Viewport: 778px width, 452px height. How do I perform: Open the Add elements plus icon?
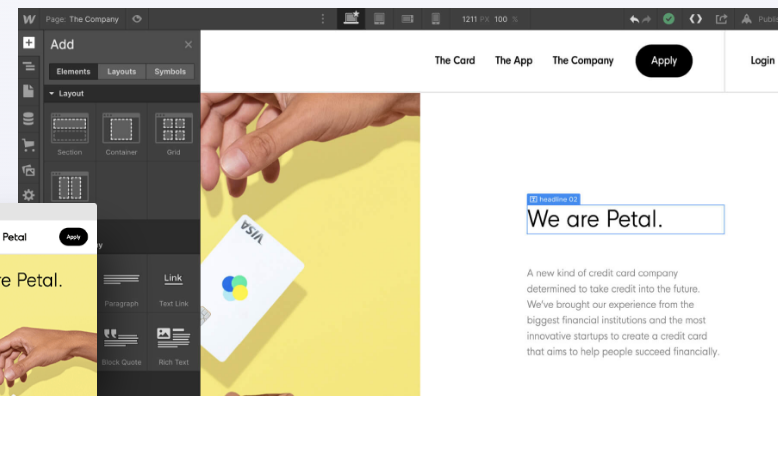pyautogui.click(x=29, y=43)
